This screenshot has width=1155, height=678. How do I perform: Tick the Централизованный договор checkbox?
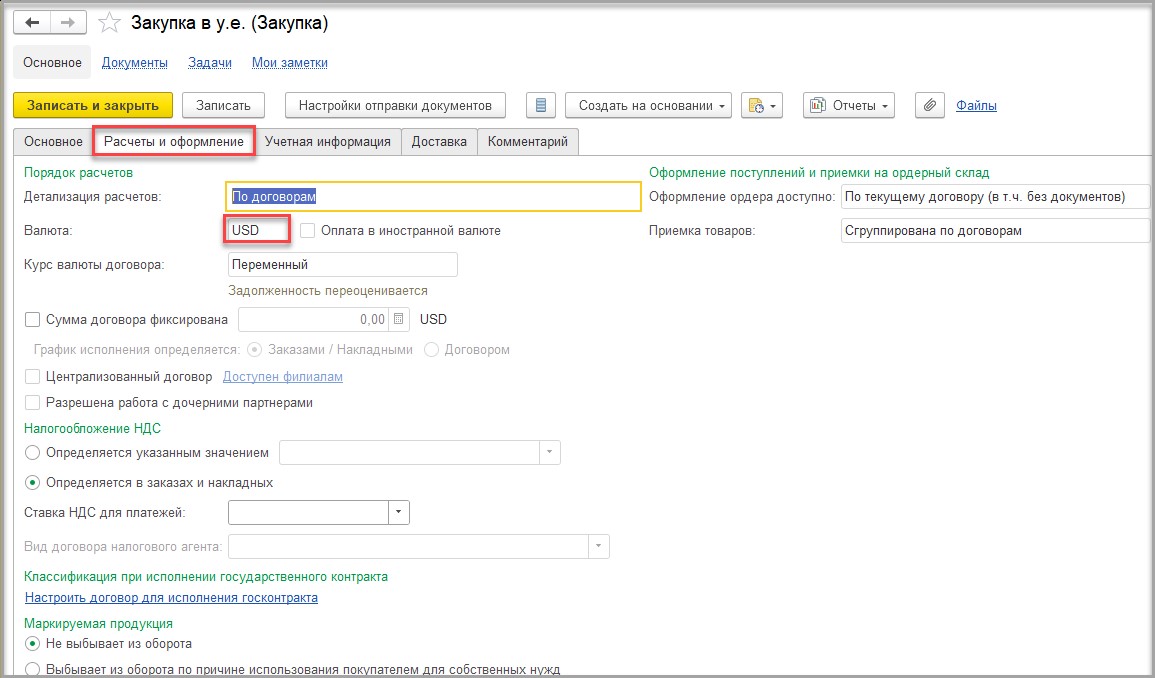tap(33, 377)
